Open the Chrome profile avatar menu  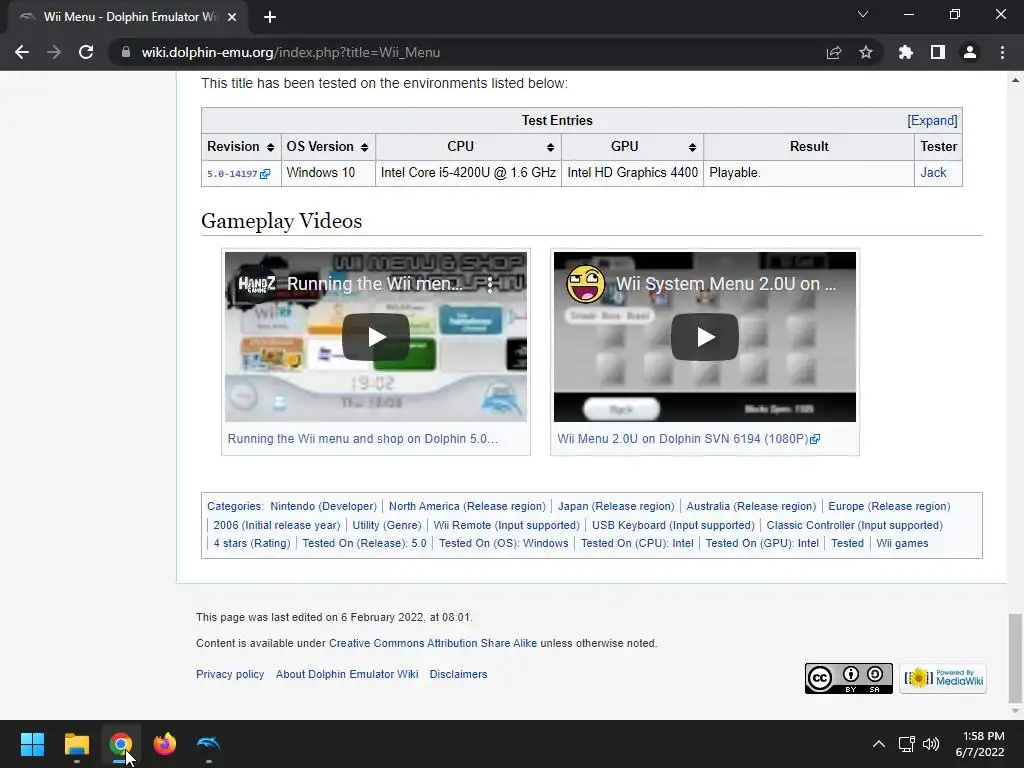pos(970,52)
